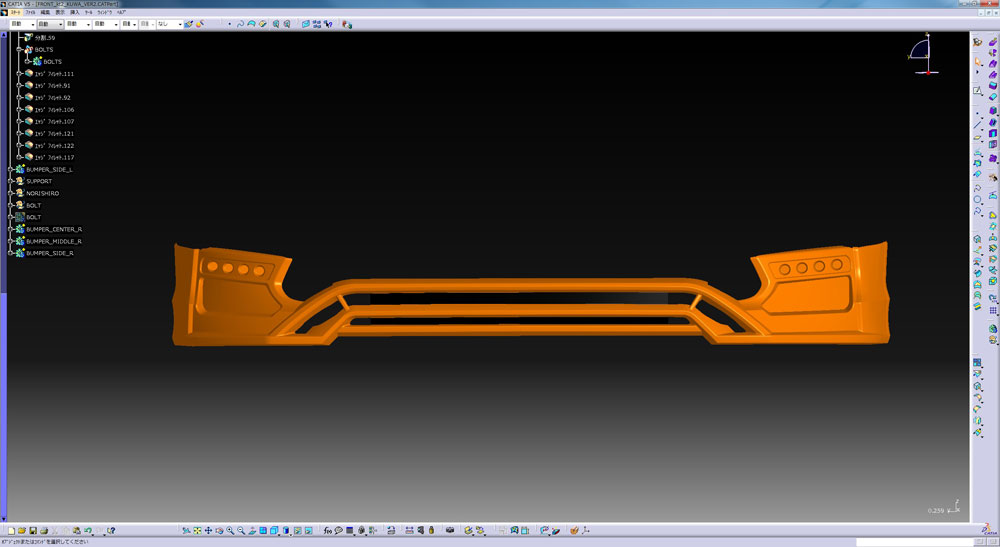Open the Isometric quick view cube icon
The height and width of the screenshot is (547, 1000).
[x=274, y=530]
